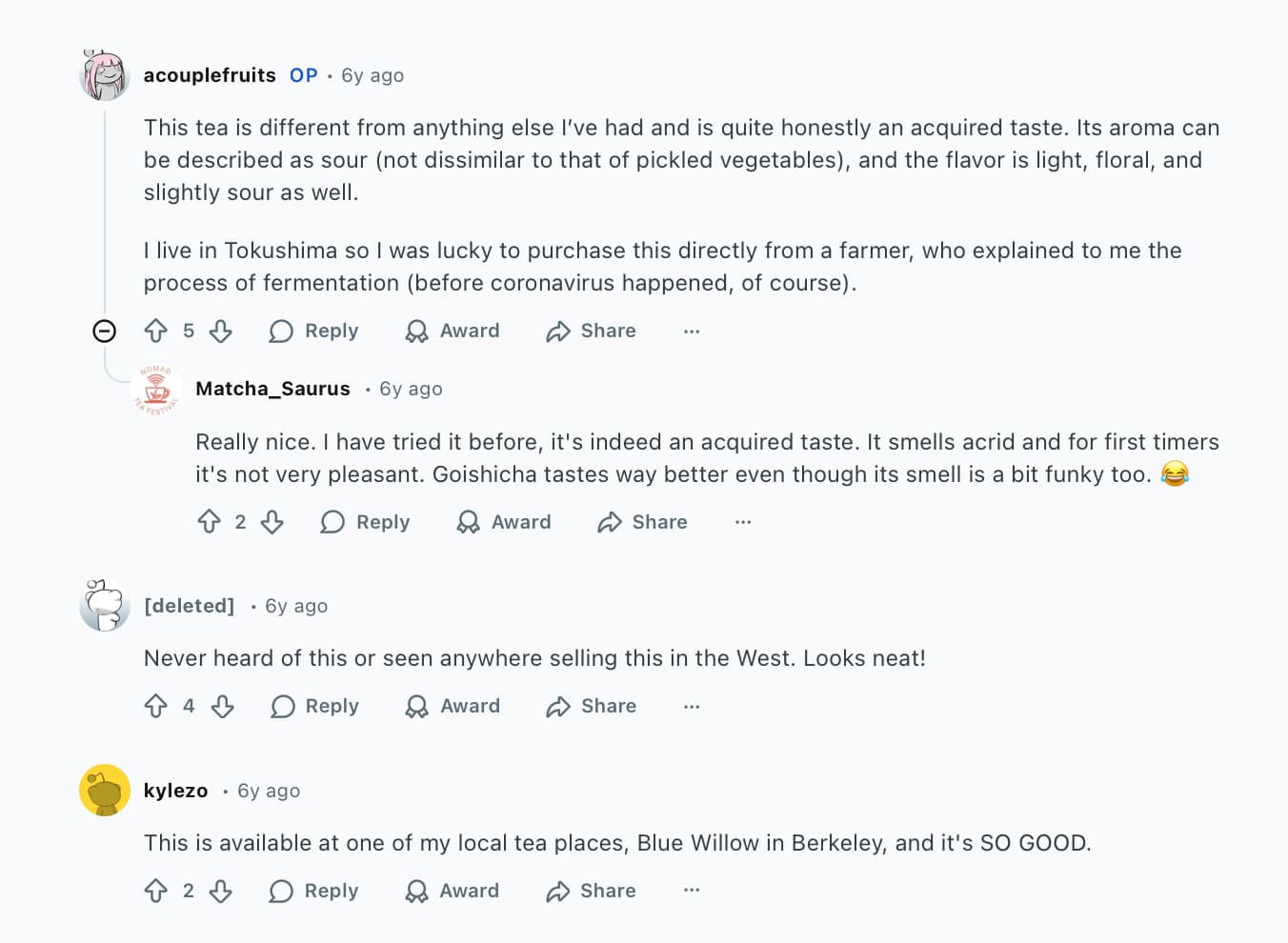Open more options on kylezo's comment

pyautogui.click(x=692, y=891)
